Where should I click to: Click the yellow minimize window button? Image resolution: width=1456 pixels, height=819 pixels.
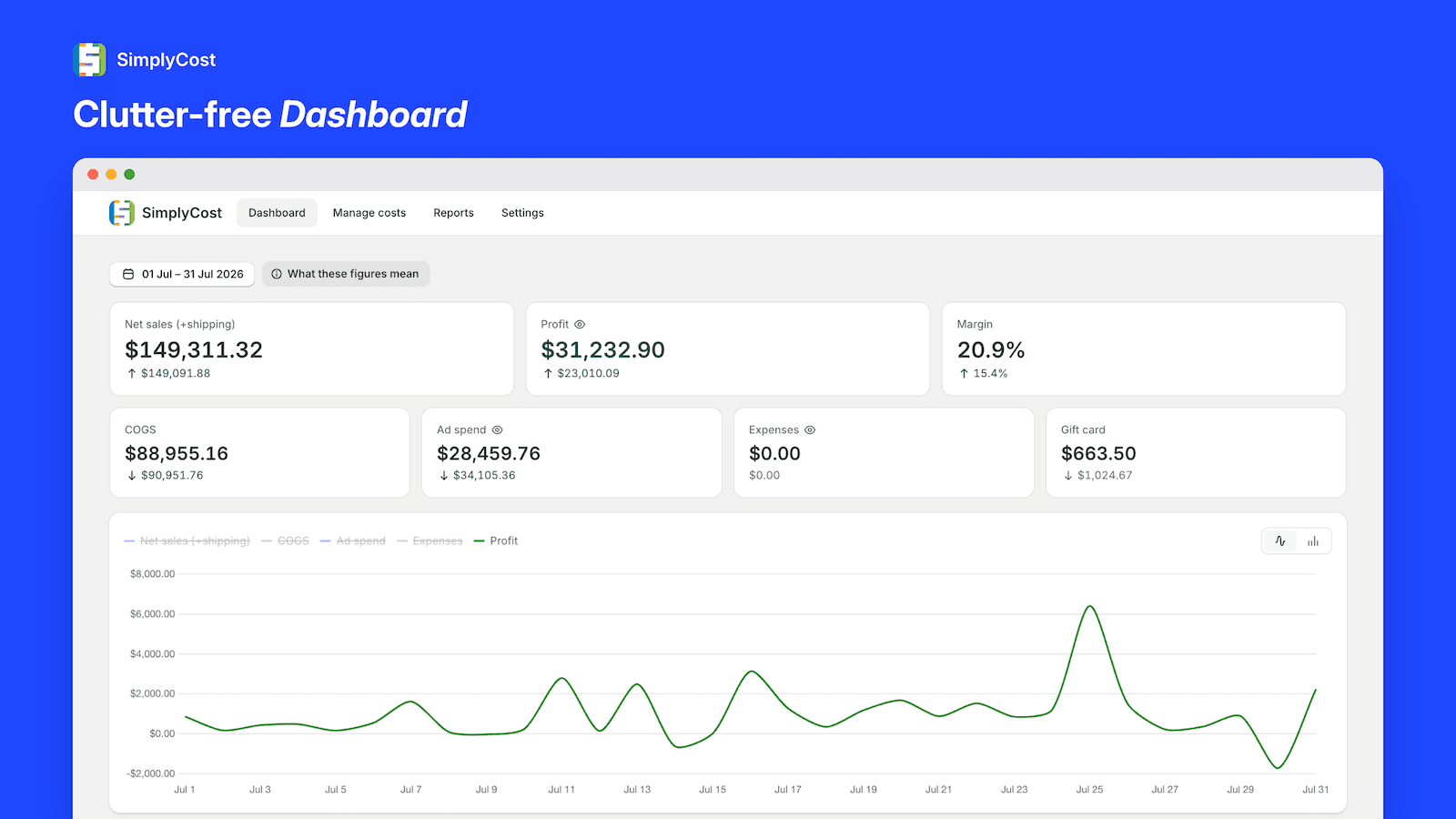coord(111,174)
